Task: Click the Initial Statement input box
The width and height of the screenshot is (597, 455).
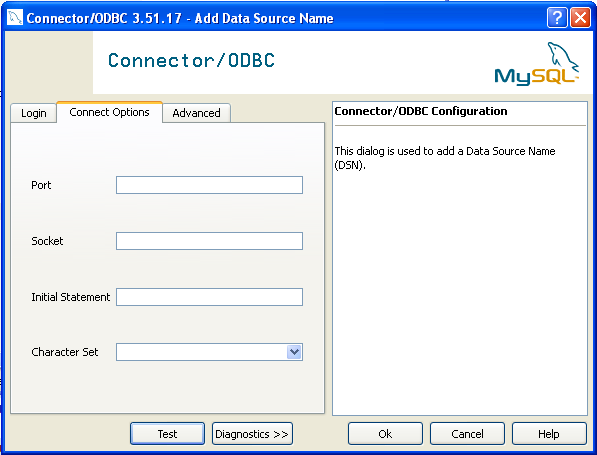Action: [x=209, y=297]
